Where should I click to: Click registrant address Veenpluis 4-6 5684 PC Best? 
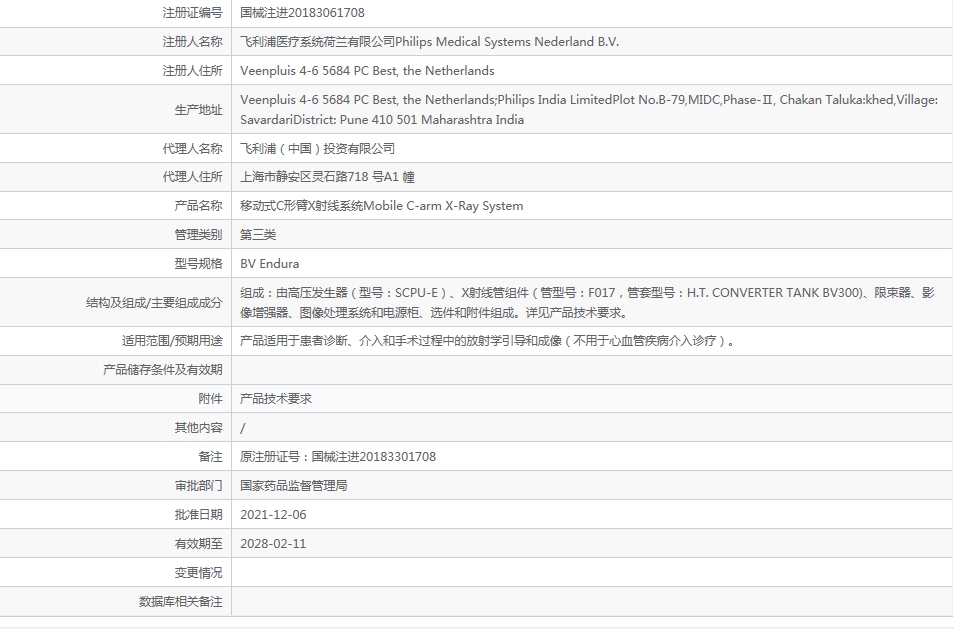[x=367, y=71]
